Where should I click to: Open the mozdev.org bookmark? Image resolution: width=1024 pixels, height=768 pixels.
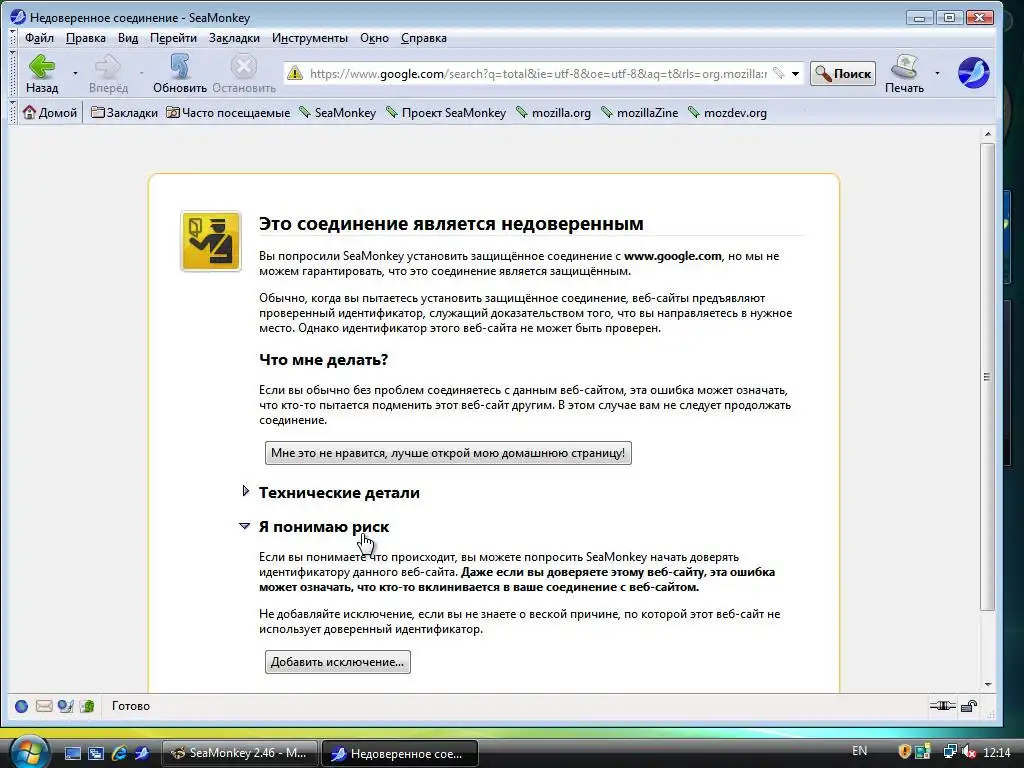tap(728, 113)
